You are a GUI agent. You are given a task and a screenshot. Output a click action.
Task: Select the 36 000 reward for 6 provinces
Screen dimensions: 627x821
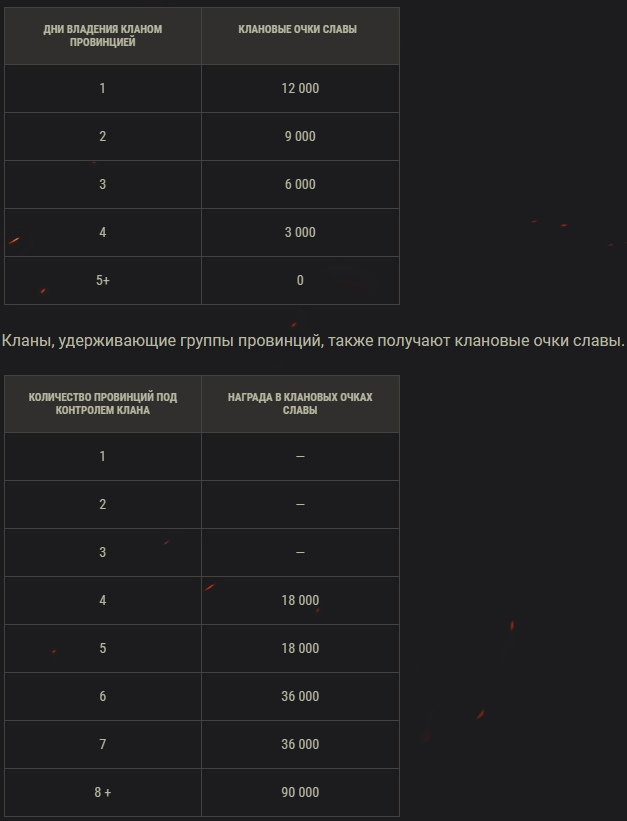[300, 697]
